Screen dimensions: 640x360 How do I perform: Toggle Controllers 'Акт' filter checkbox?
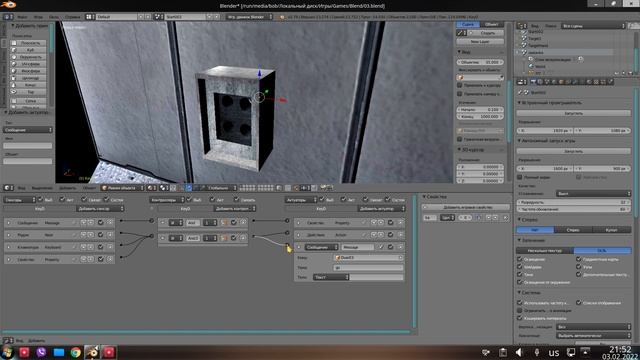point(212,200)
